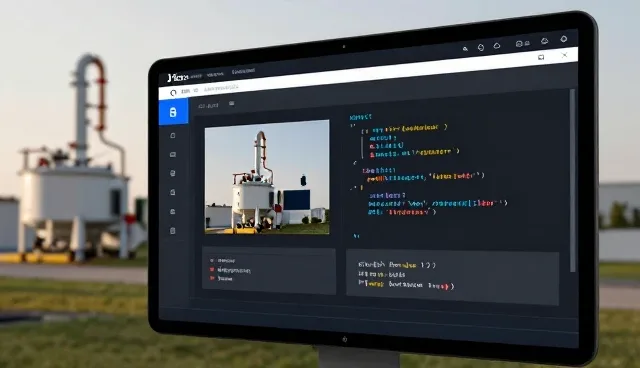
Task: Click the fifth sidebar icon below the blue tile
Action: [x=173, y=211]
